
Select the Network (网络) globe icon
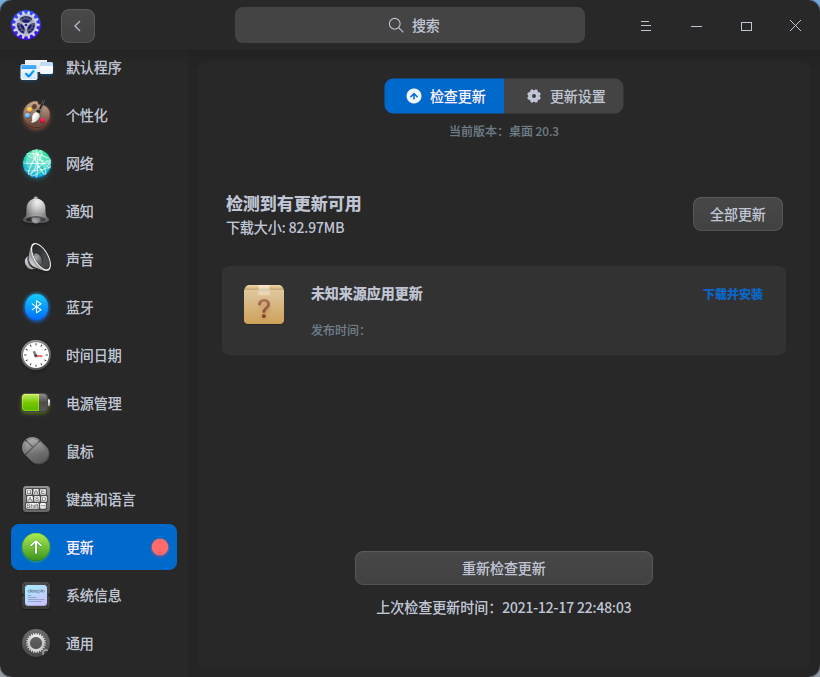(37, 164)
